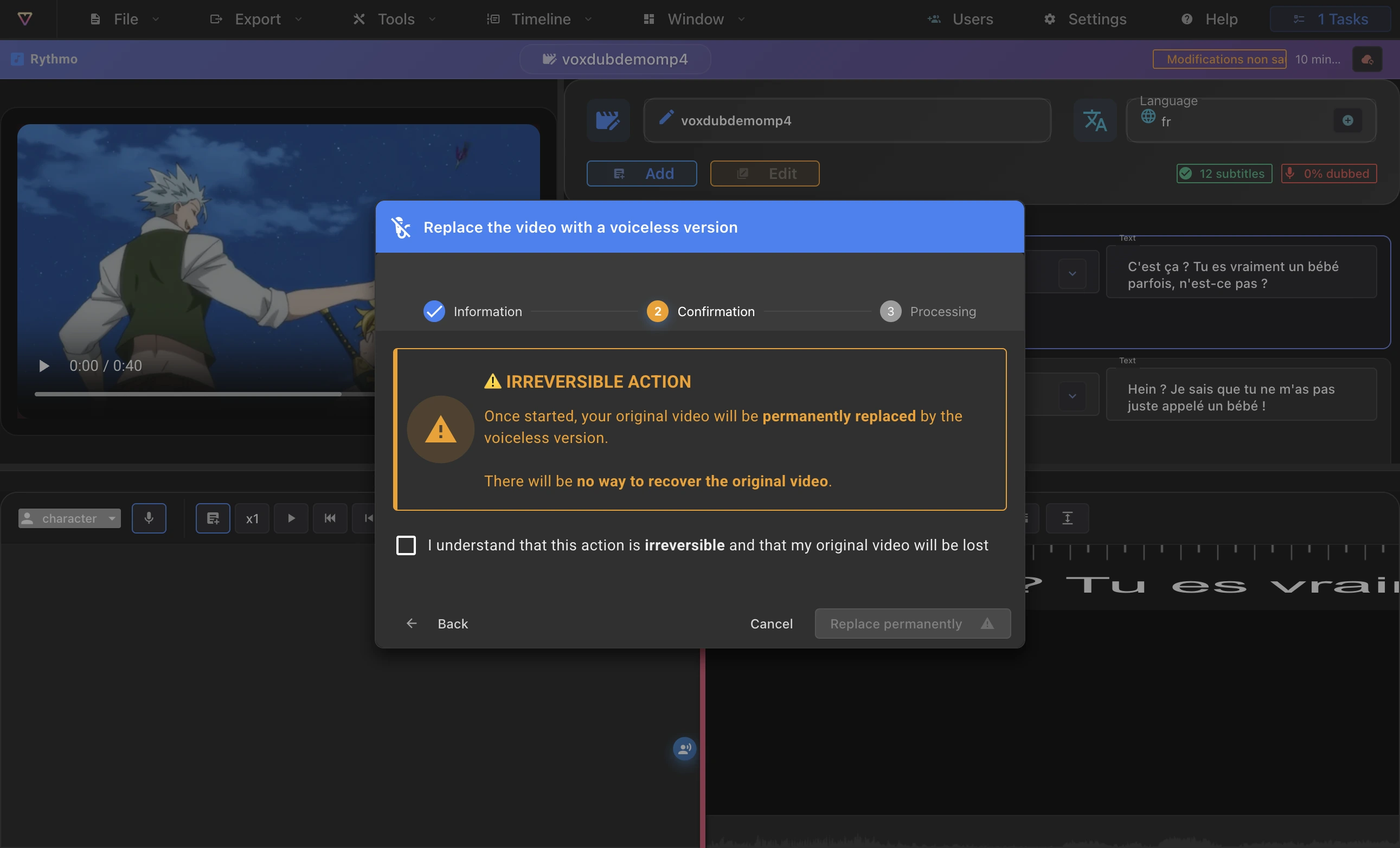
Task: Click the Add subtitle button
Action: 641,174
